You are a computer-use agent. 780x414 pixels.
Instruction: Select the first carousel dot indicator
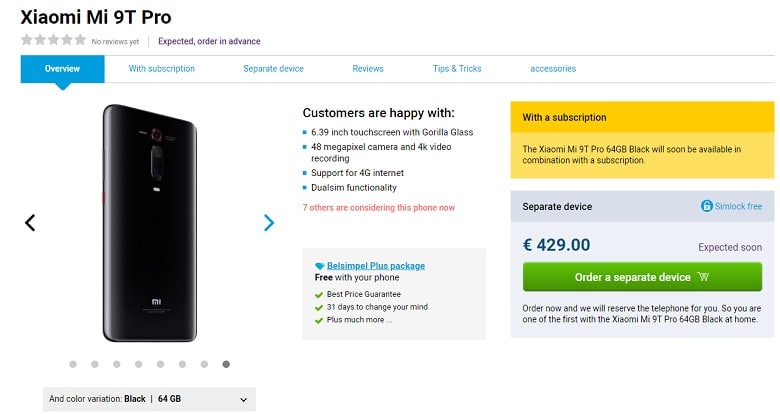coord(73,364)
